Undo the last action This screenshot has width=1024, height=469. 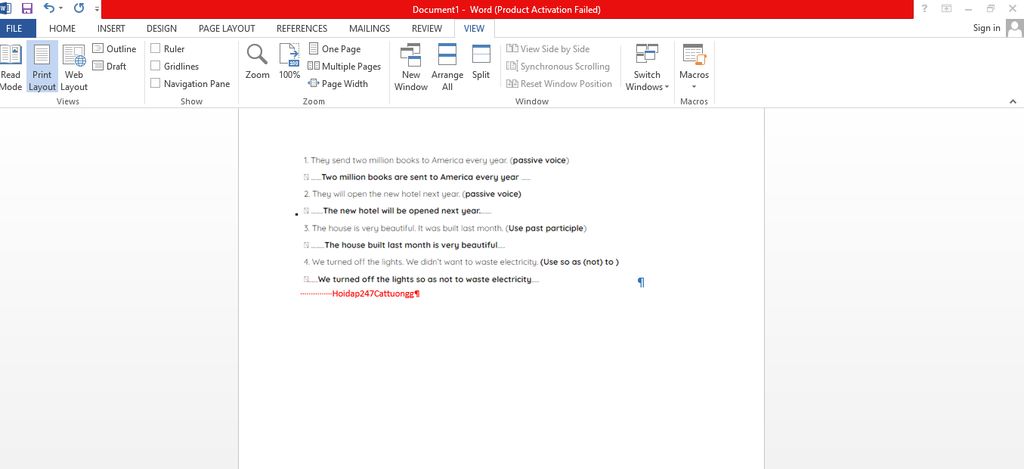coord(49,8)
